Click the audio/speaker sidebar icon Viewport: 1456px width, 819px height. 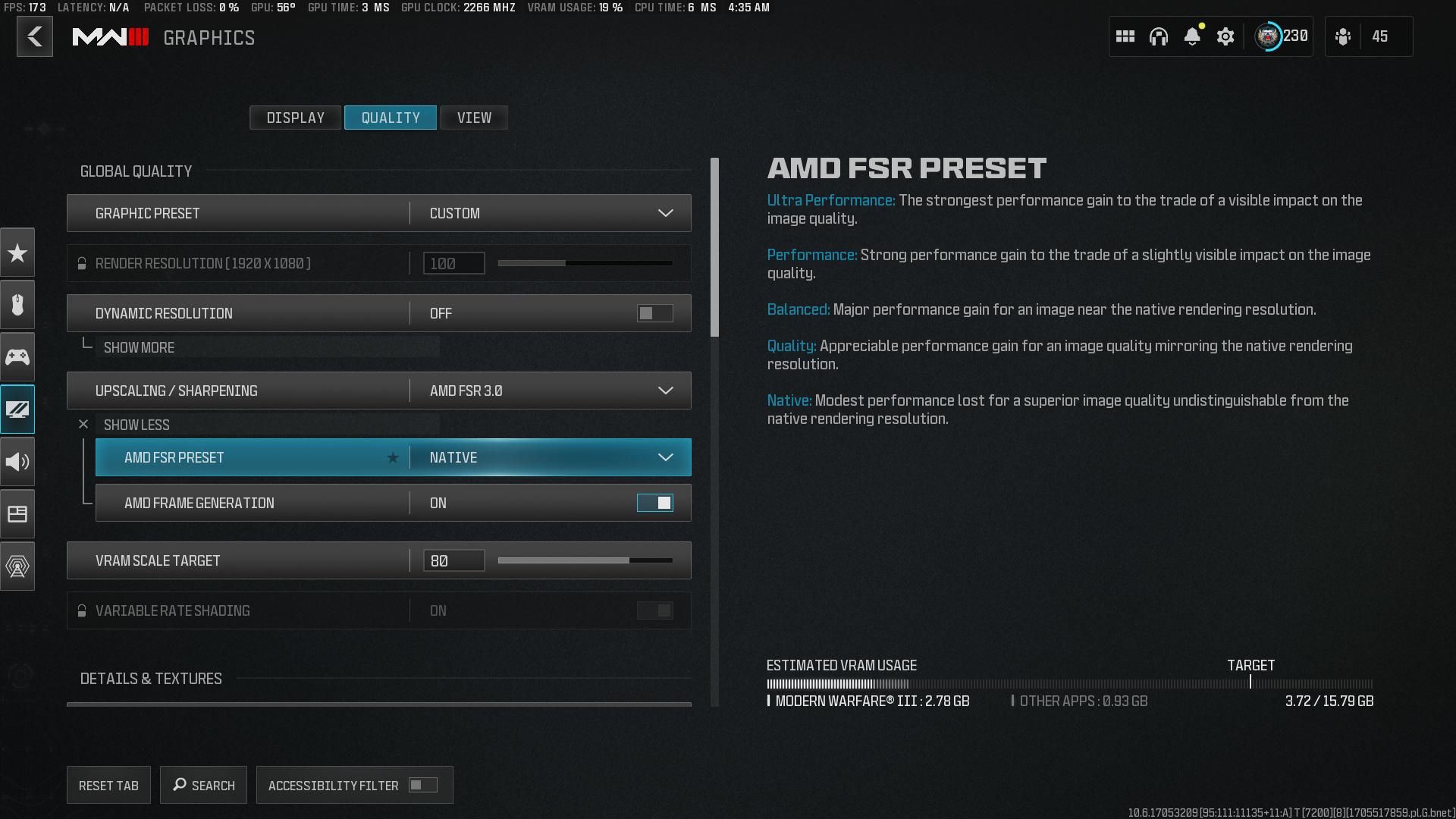click(x=17, y=461)
